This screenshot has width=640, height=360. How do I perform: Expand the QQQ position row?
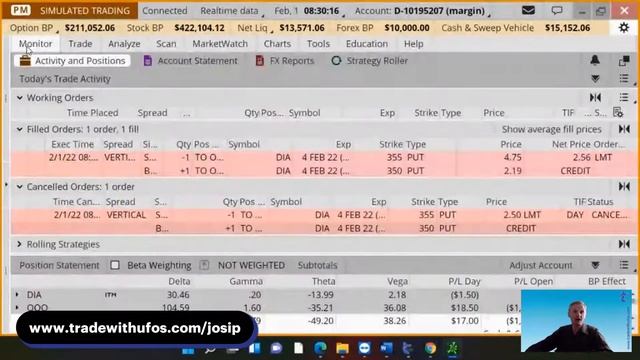click(x=17, y=307)
